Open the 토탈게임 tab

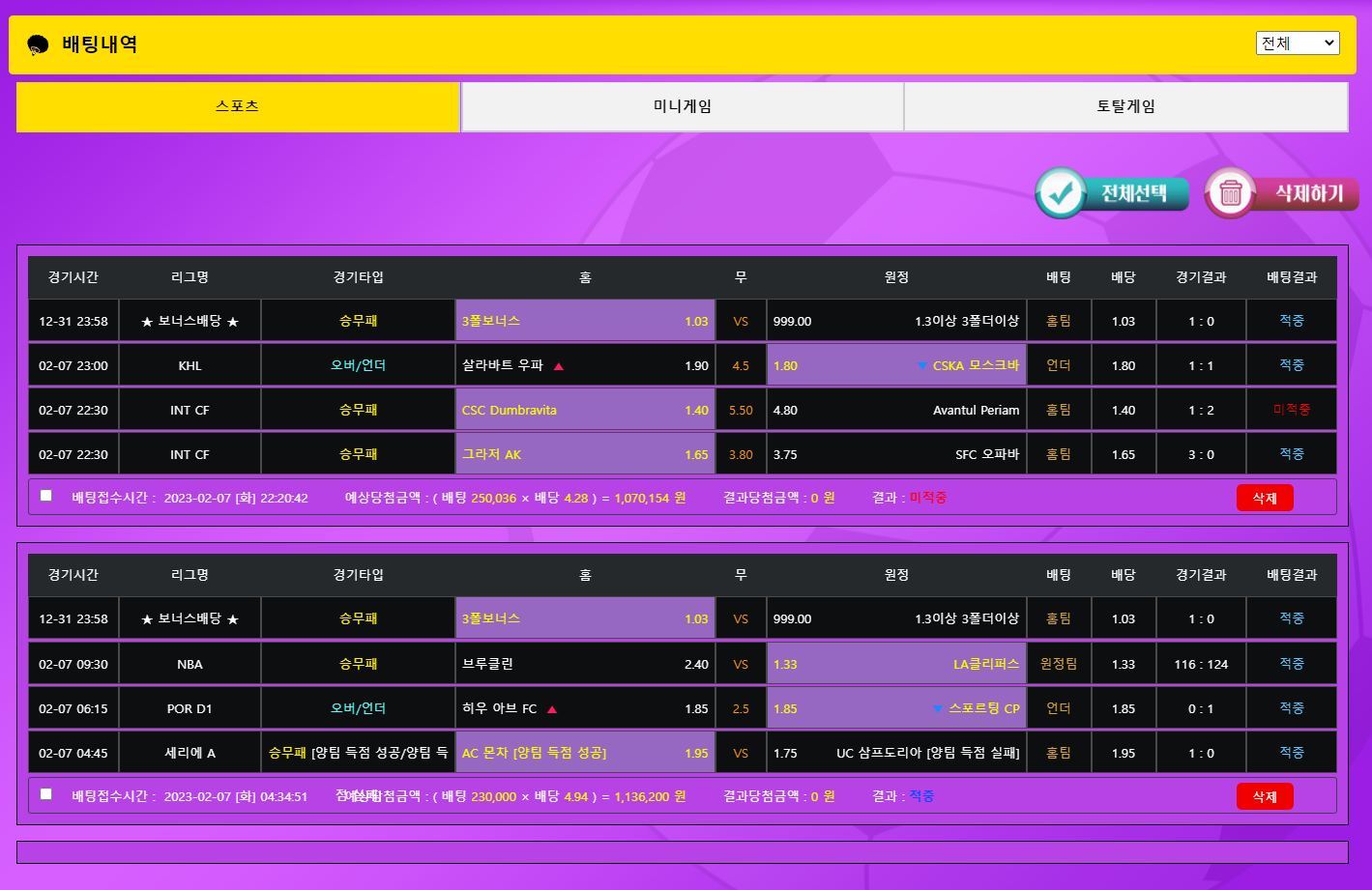click(x=1125, y=106)
